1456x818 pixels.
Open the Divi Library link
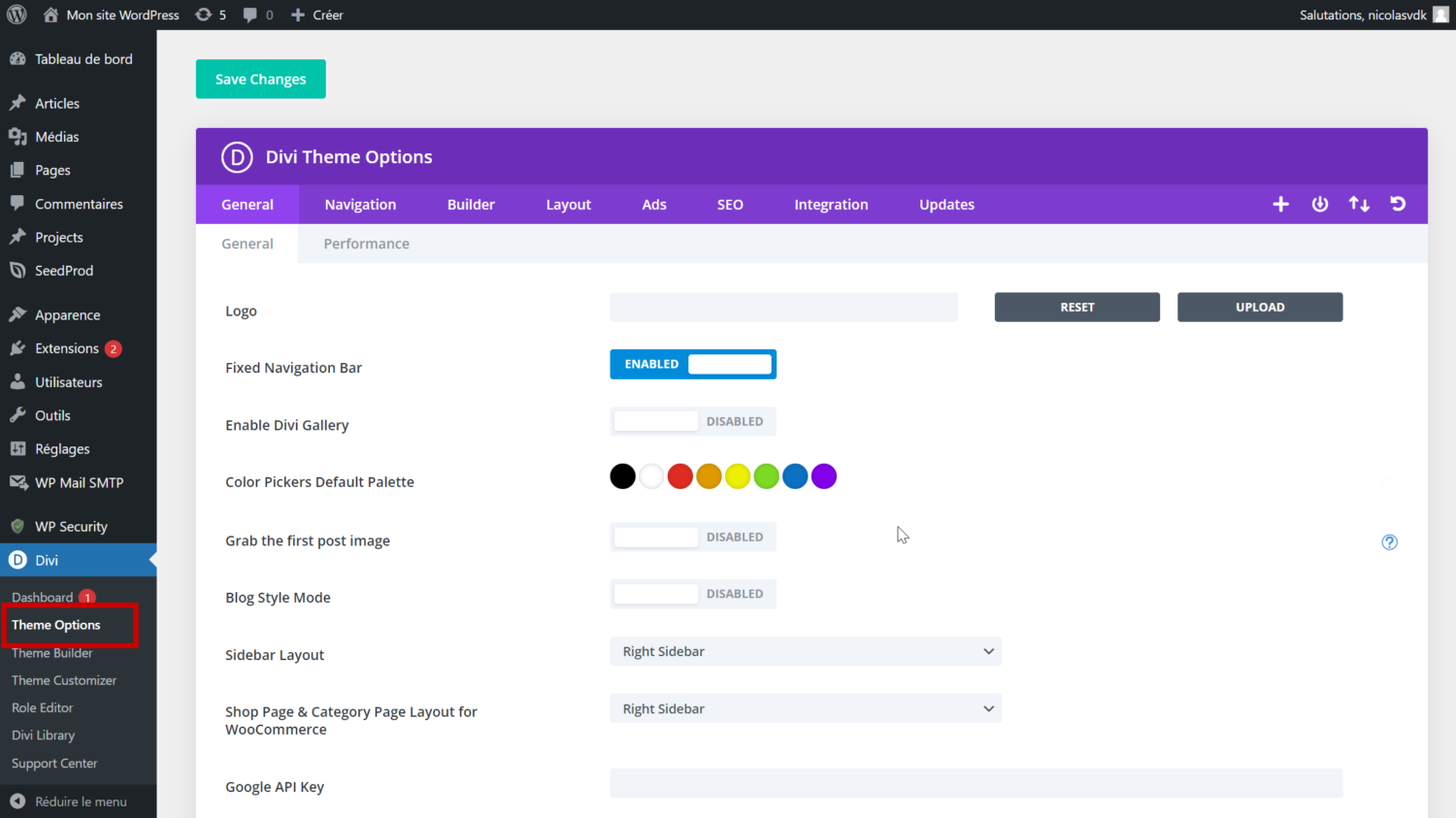coord(43,736)
